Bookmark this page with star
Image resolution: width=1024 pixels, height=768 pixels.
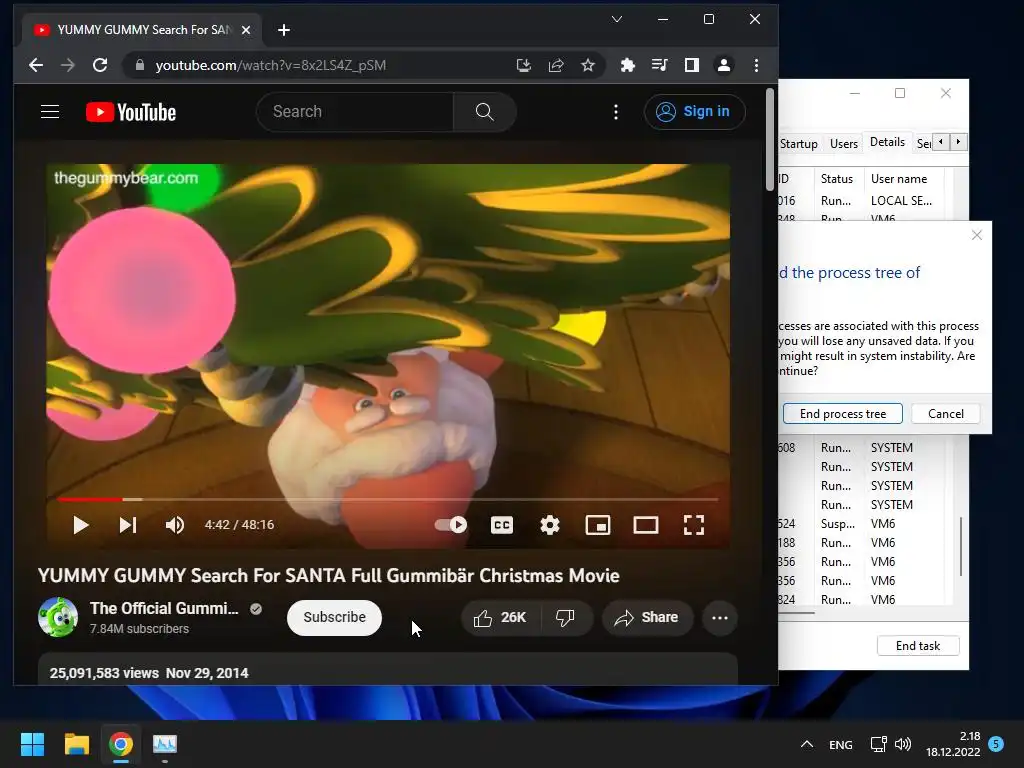588,65
